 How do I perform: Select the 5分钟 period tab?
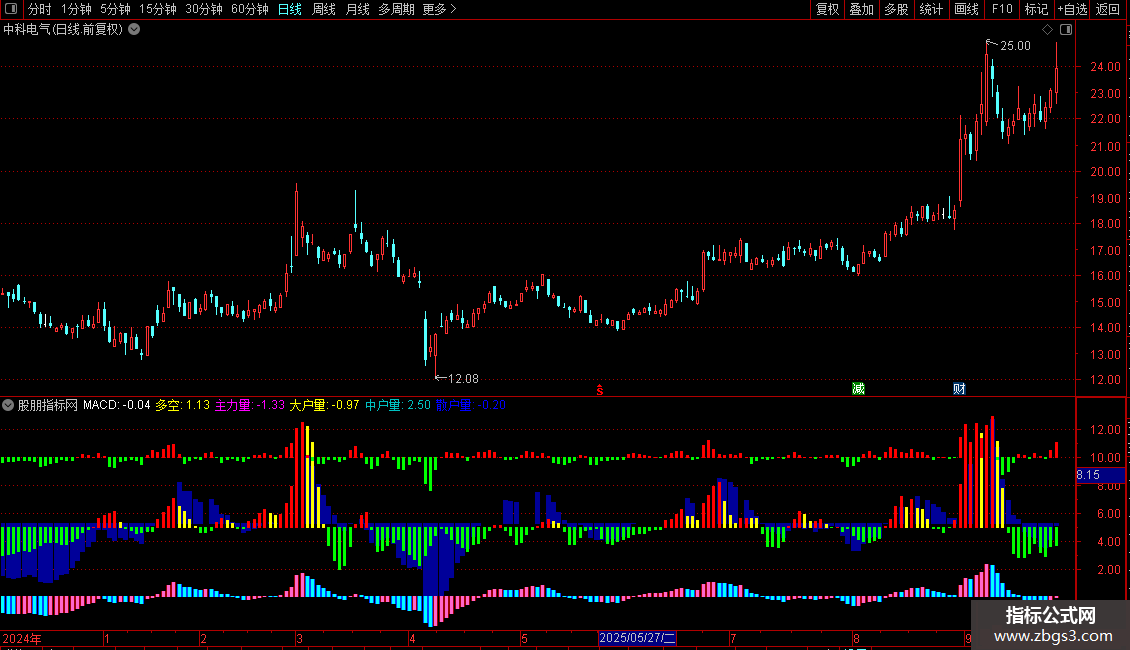115,9
